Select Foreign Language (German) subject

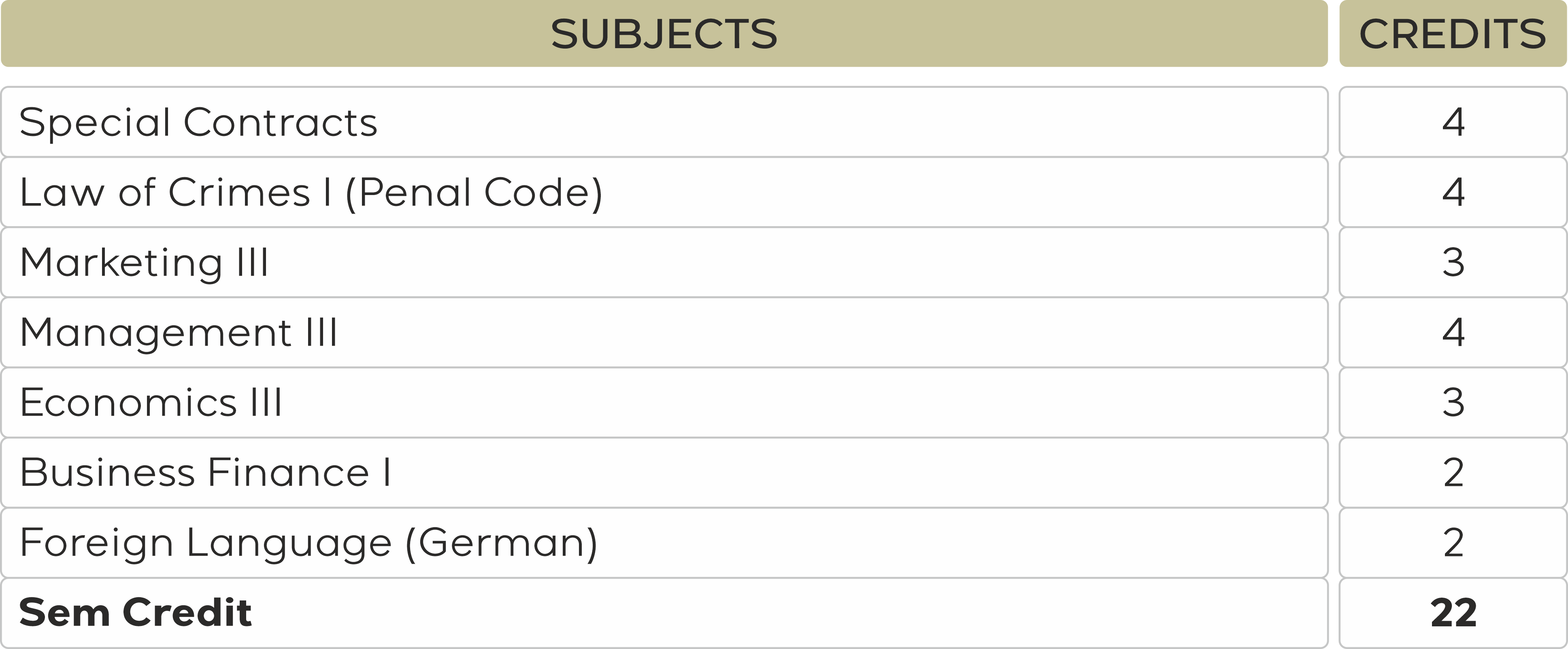(x=308, y=543)
